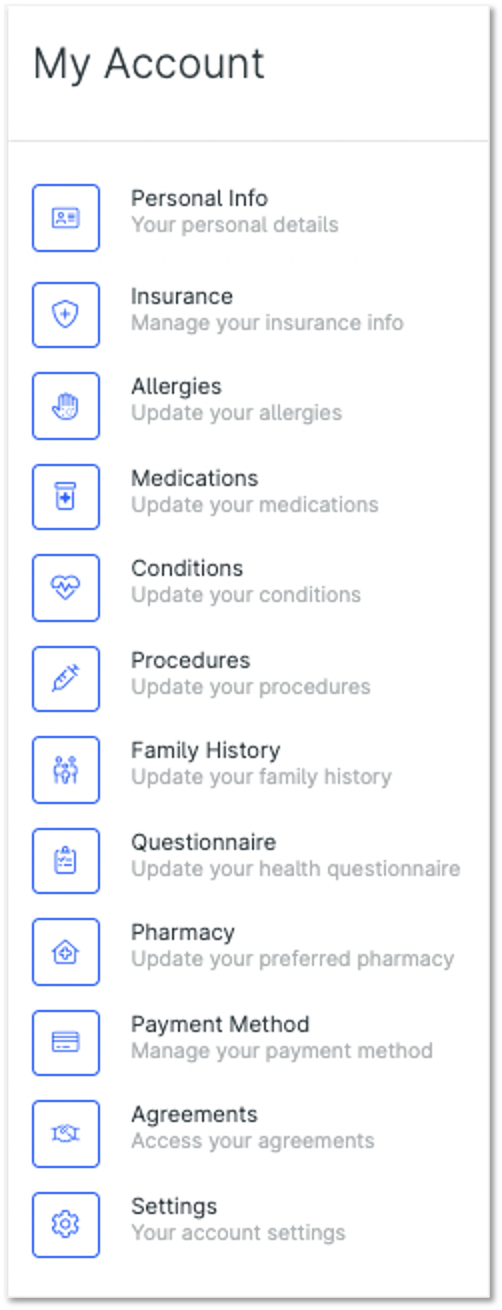Select the Allergies hand icon
The width and height of the screenshot is (502, 1310).
[x=66, y=405]
